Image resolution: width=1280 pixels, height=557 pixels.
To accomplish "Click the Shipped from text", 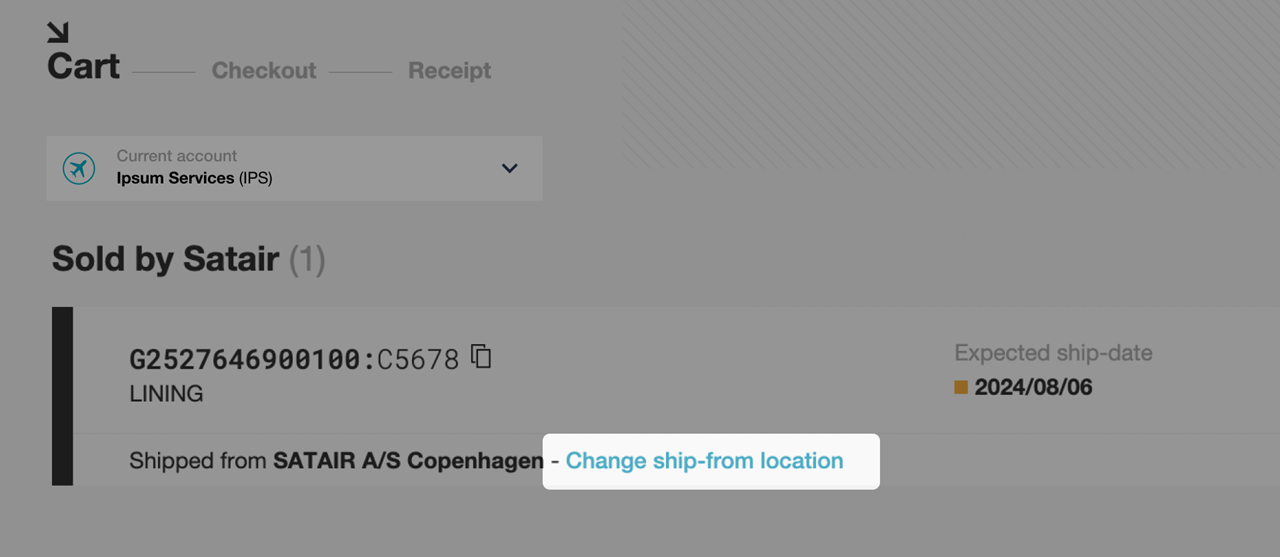I will pos(199,461).
